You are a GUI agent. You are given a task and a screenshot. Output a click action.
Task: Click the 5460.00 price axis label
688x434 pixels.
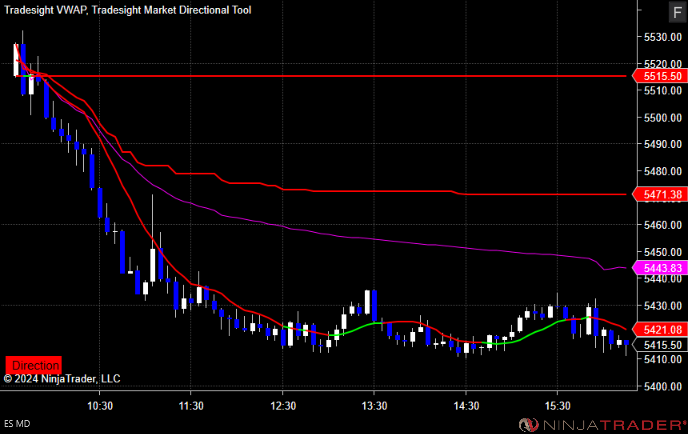[x=663, y=225]
